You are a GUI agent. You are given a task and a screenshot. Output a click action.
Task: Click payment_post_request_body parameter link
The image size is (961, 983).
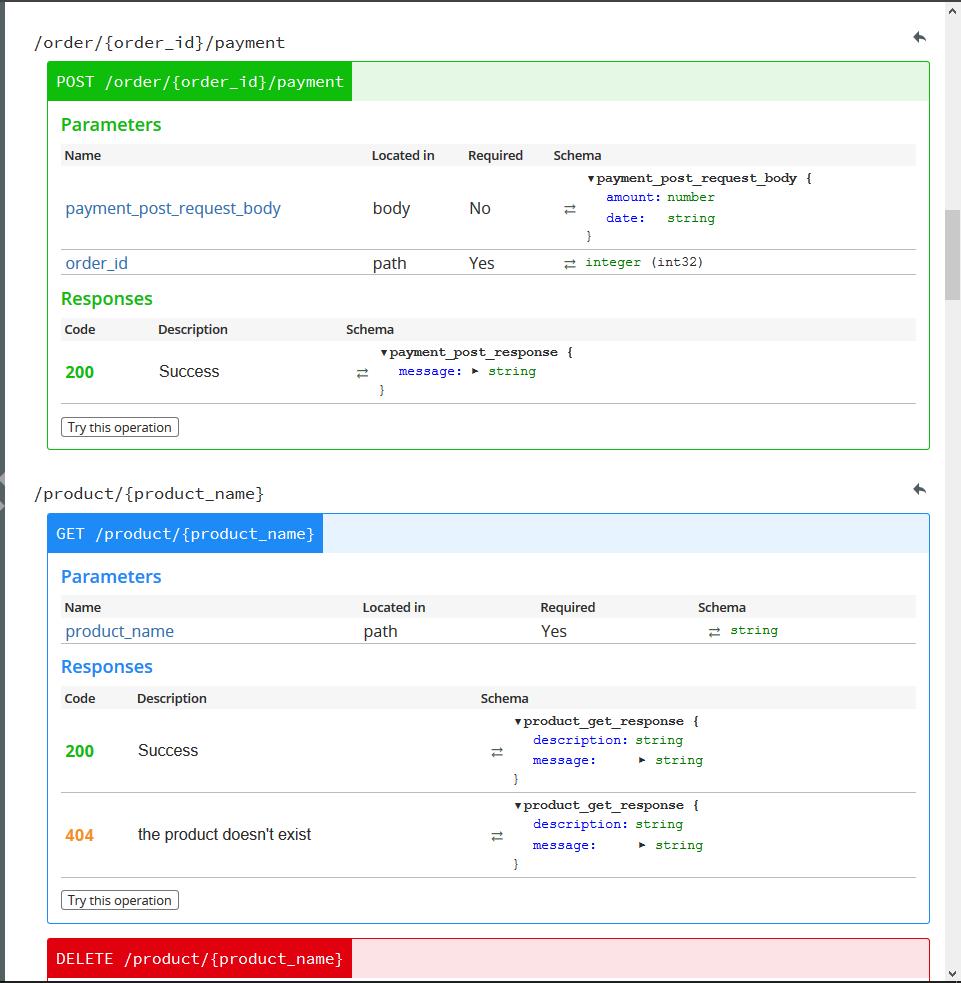pyautogui.click(x=173, y=208)
